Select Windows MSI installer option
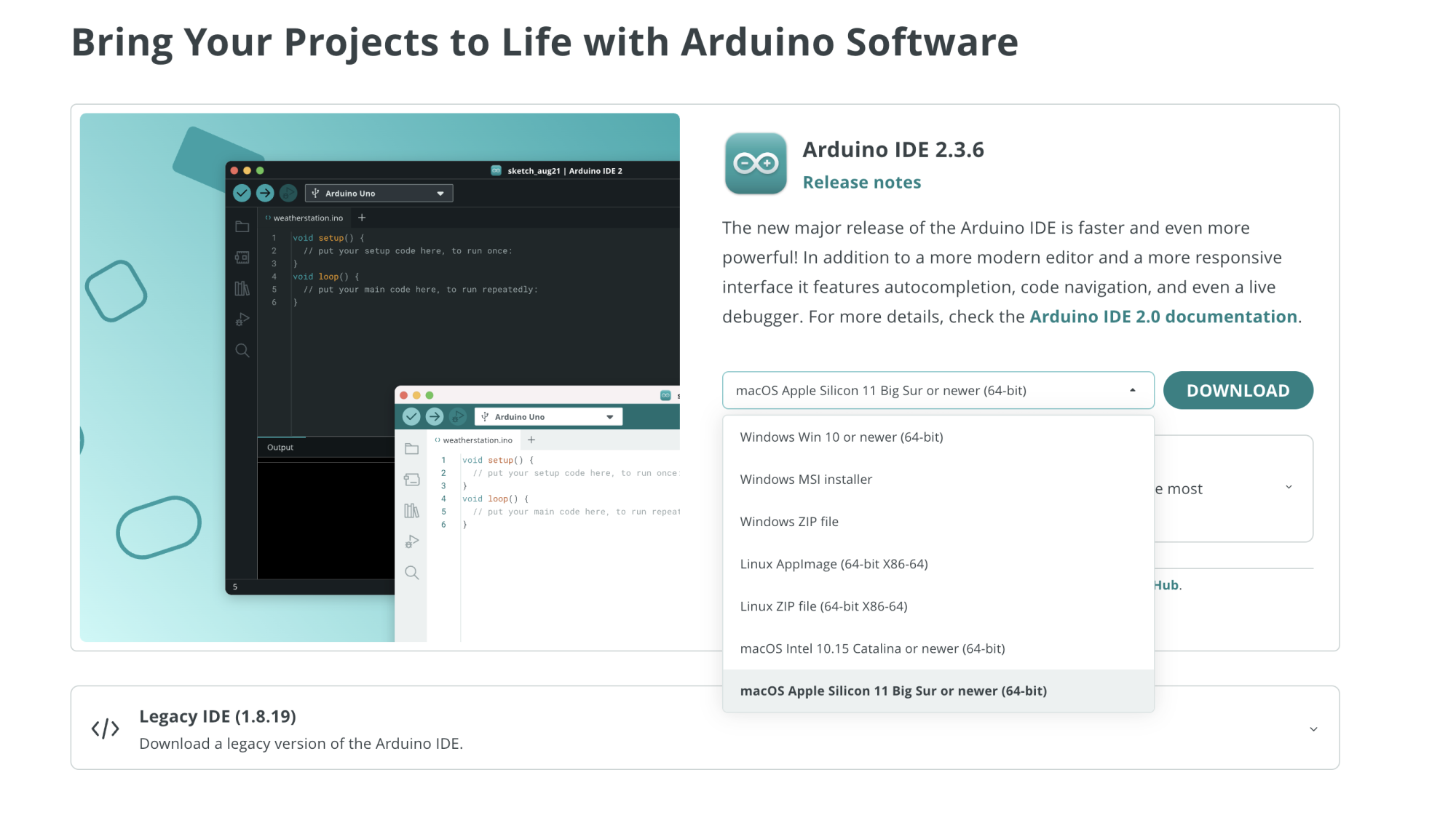This screenshot has width=1456, height=826. tap(938, 480)
